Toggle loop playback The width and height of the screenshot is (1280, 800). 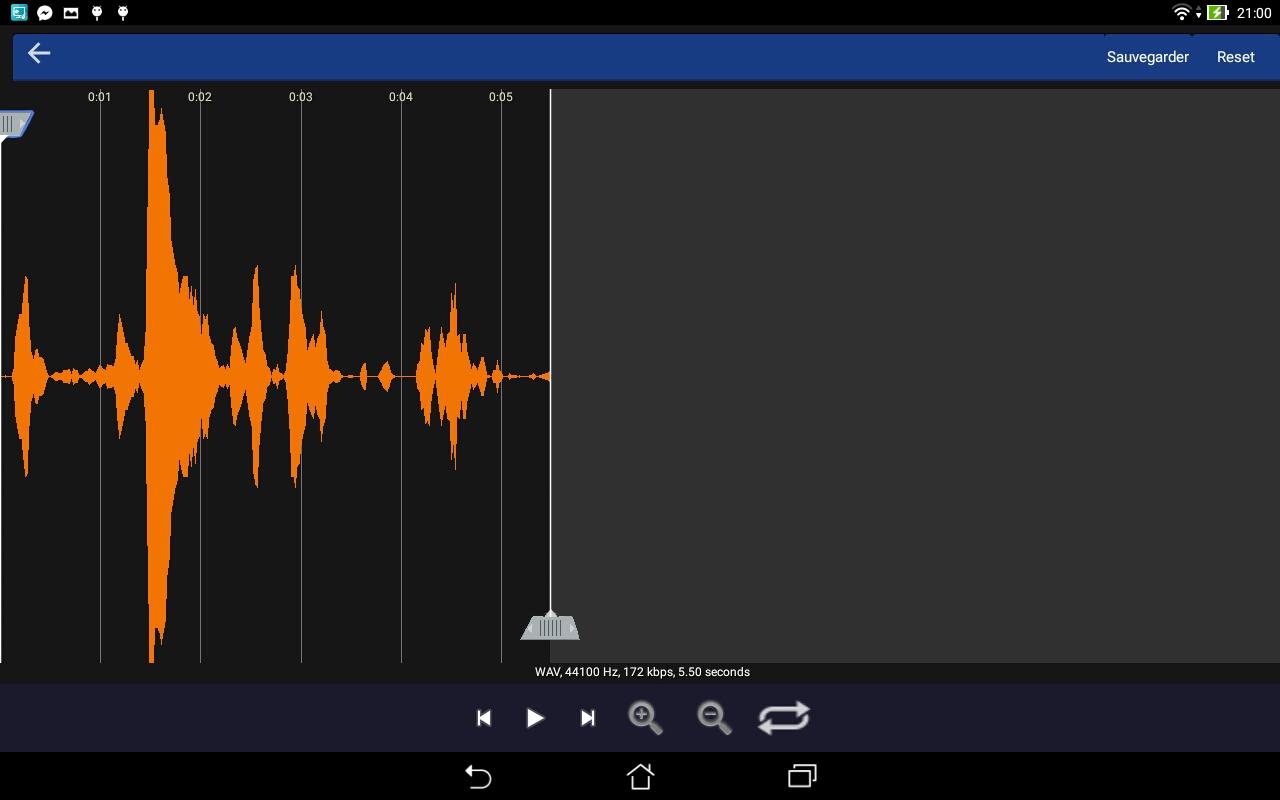point(784,718)
